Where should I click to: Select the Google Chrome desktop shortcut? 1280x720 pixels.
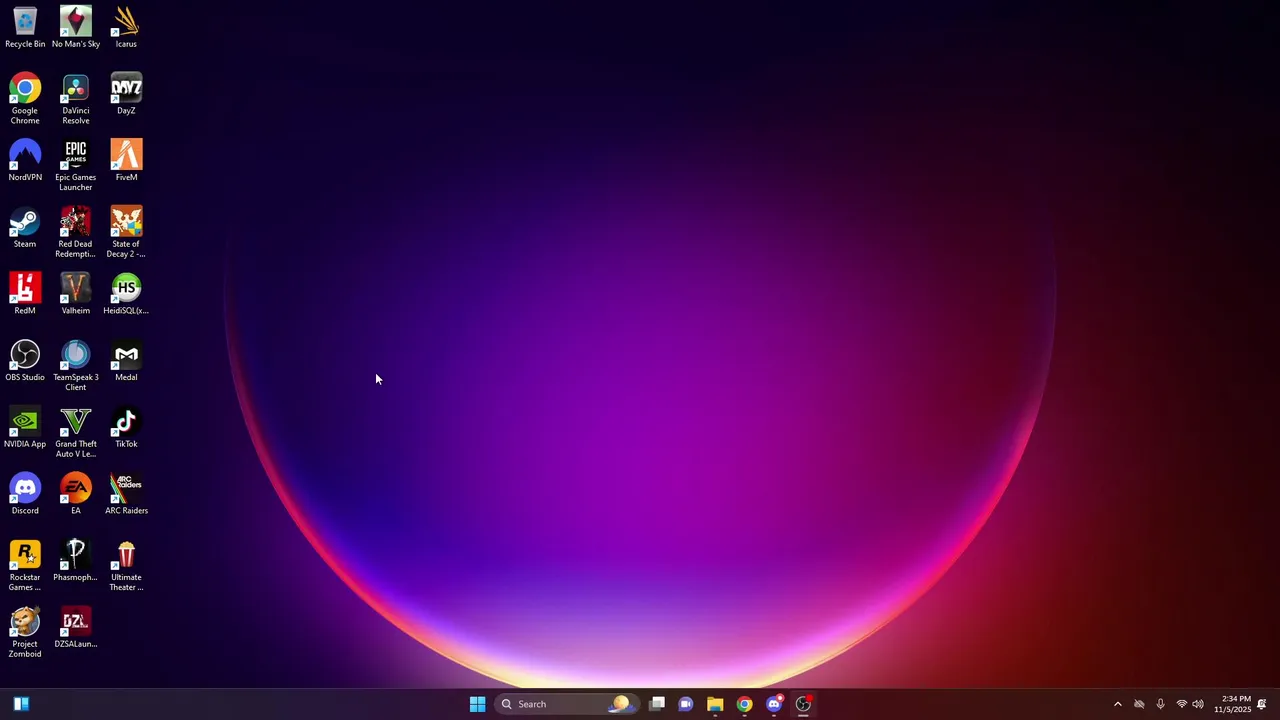[x=25, y=98]
